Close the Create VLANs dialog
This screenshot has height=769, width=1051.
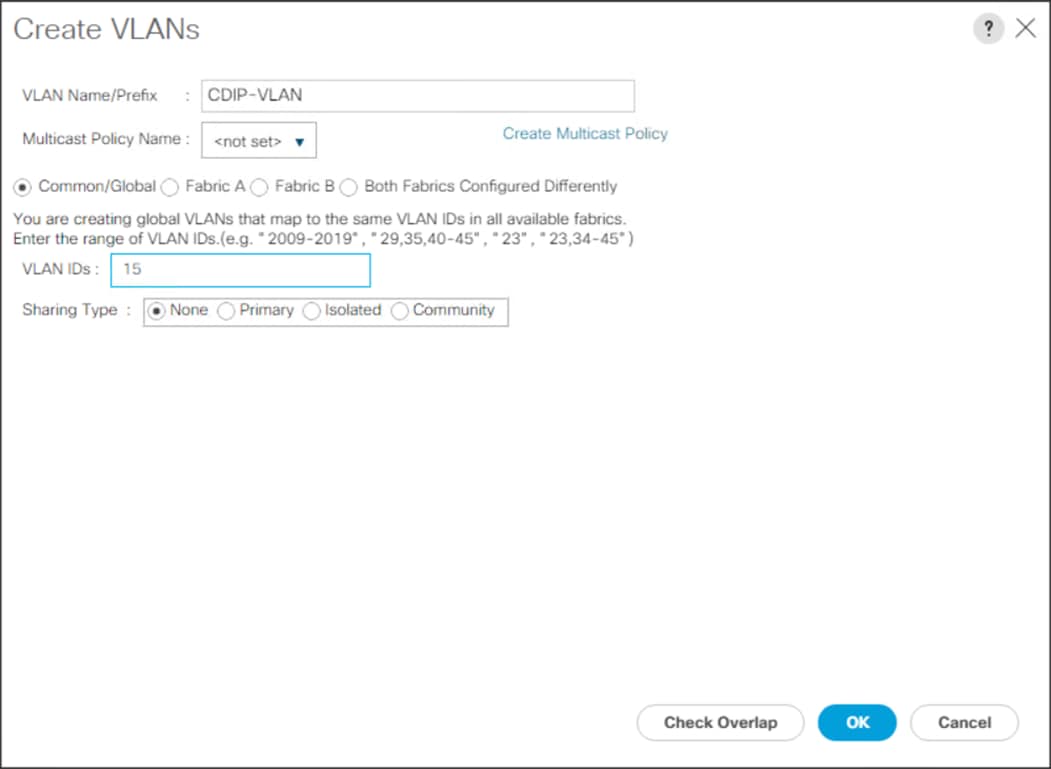click(x=1026, y=28)
